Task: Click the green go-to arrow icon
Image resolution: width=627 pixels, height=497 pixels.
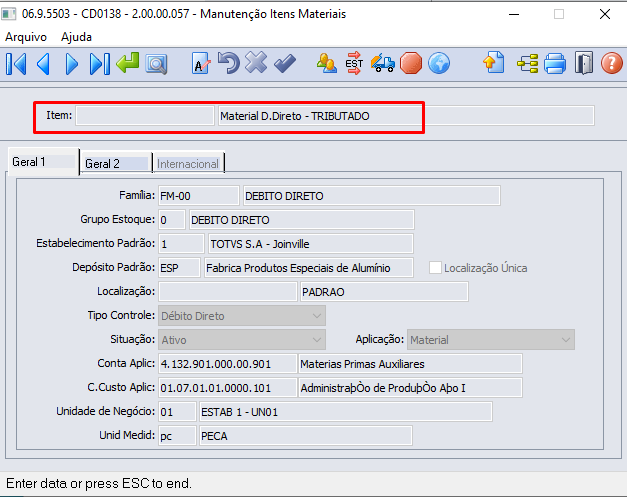Action: click(x=127, y=64)
